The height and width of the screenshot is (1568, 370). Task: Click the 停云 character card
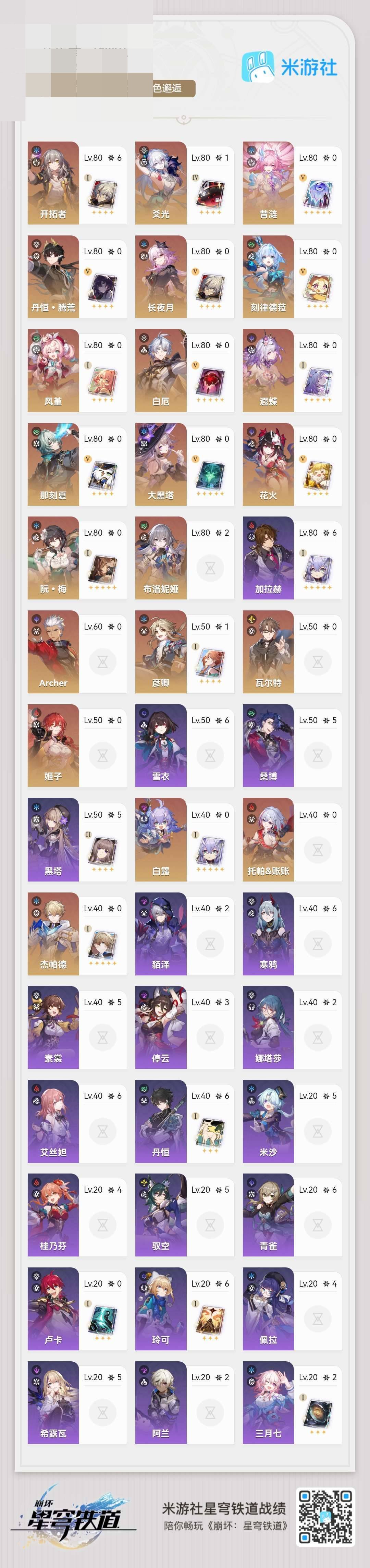[184, 1028]
